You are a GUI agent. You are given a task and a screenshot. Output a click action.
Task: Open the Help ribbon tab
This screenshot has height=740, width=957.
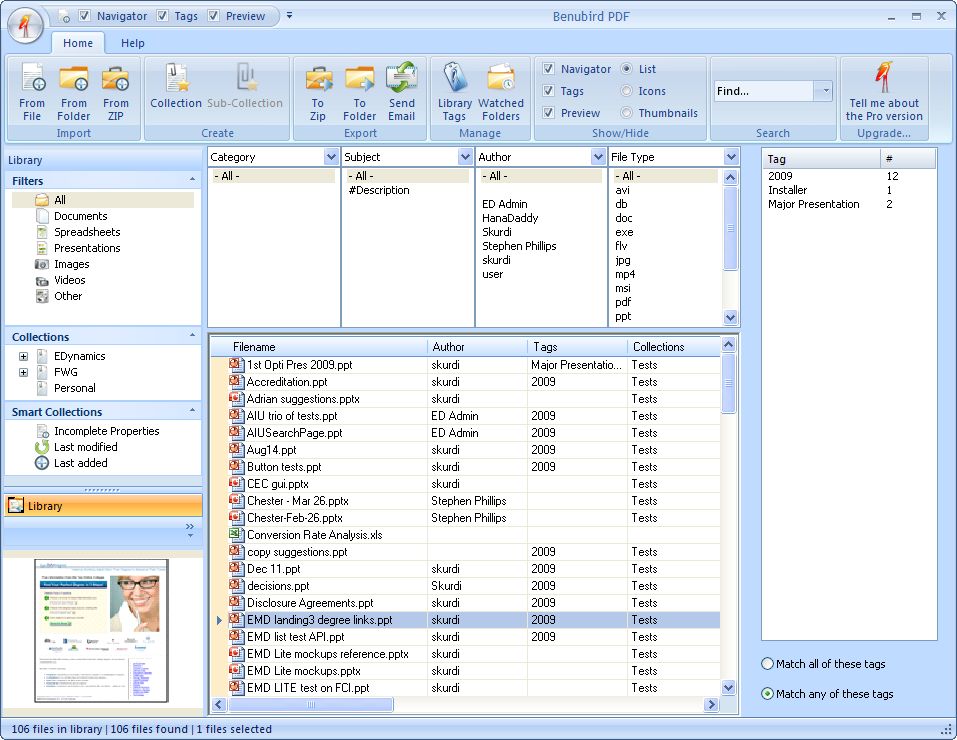tap(132, 43)
